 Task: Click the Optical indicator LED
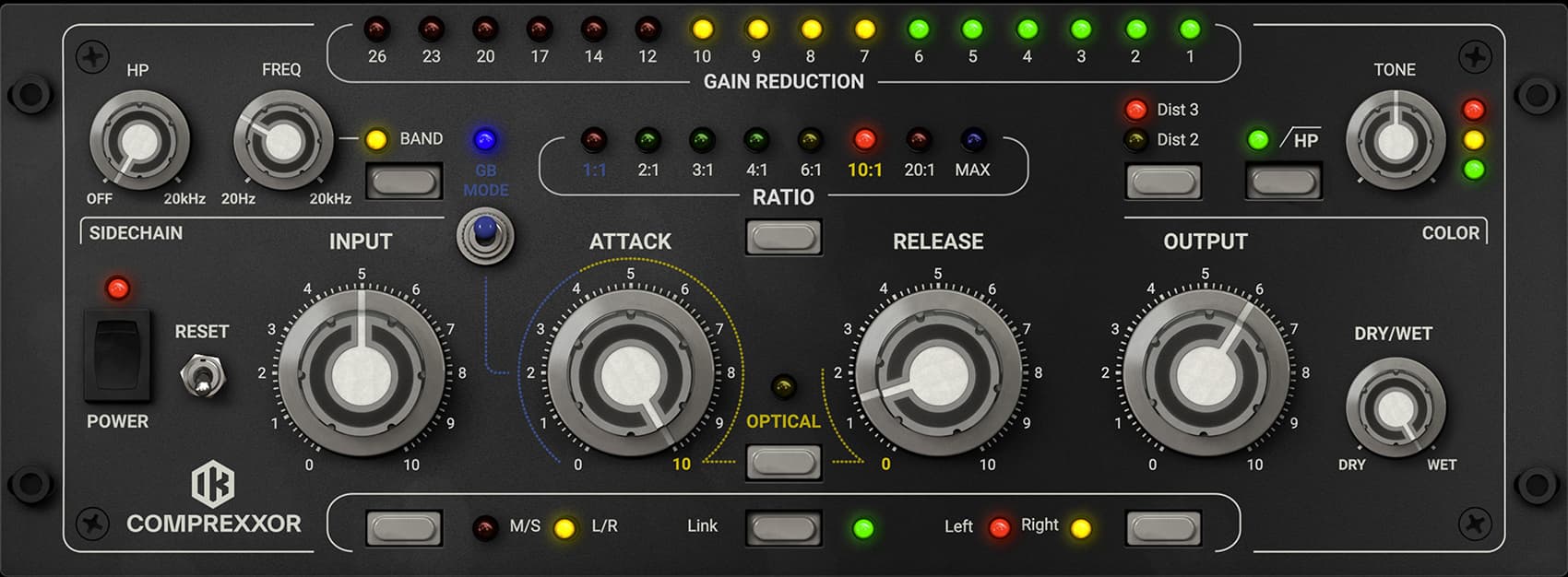[783, 385]
